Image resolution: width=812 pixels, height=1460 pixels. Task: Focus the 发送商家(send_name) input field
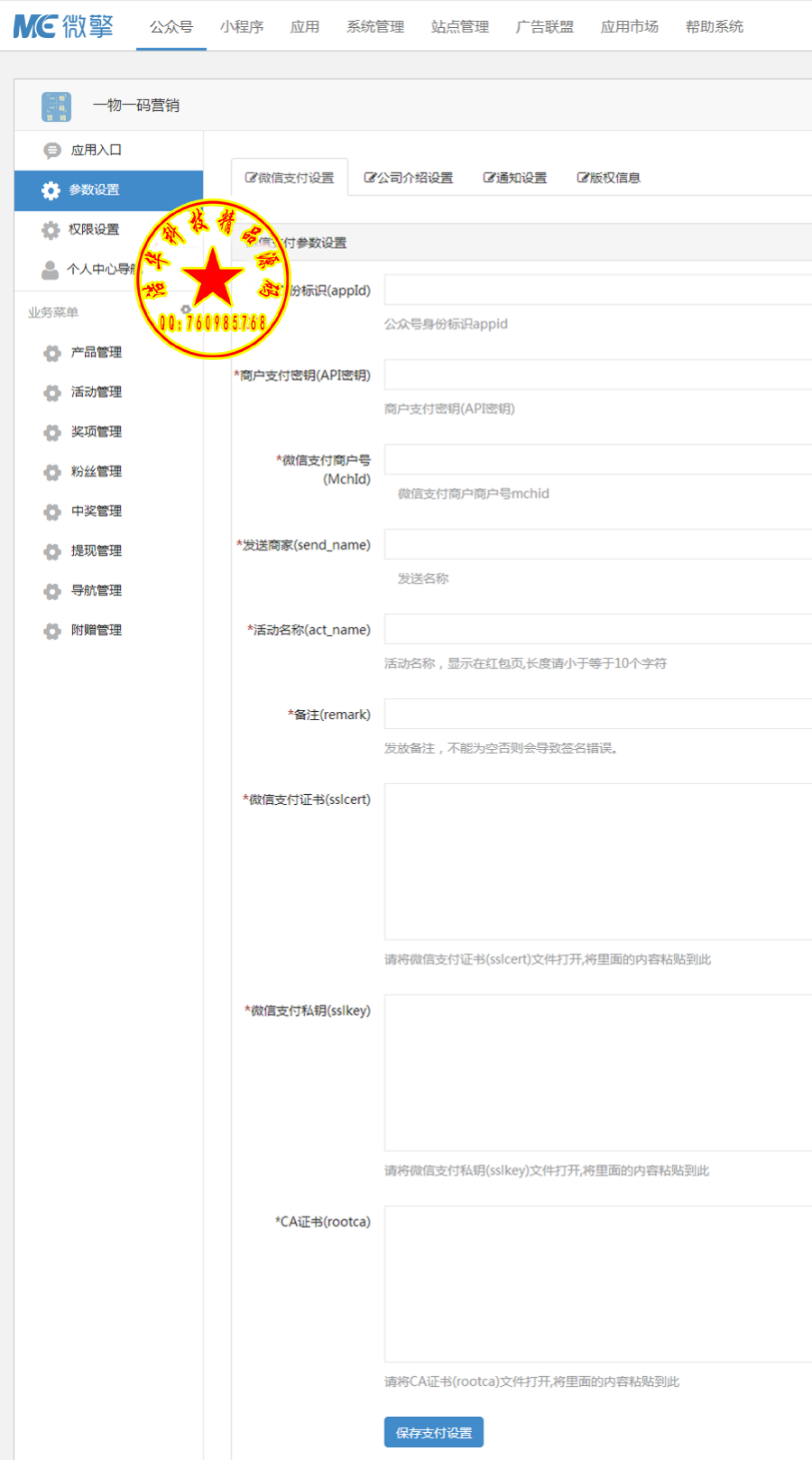[x=598, y=544]
